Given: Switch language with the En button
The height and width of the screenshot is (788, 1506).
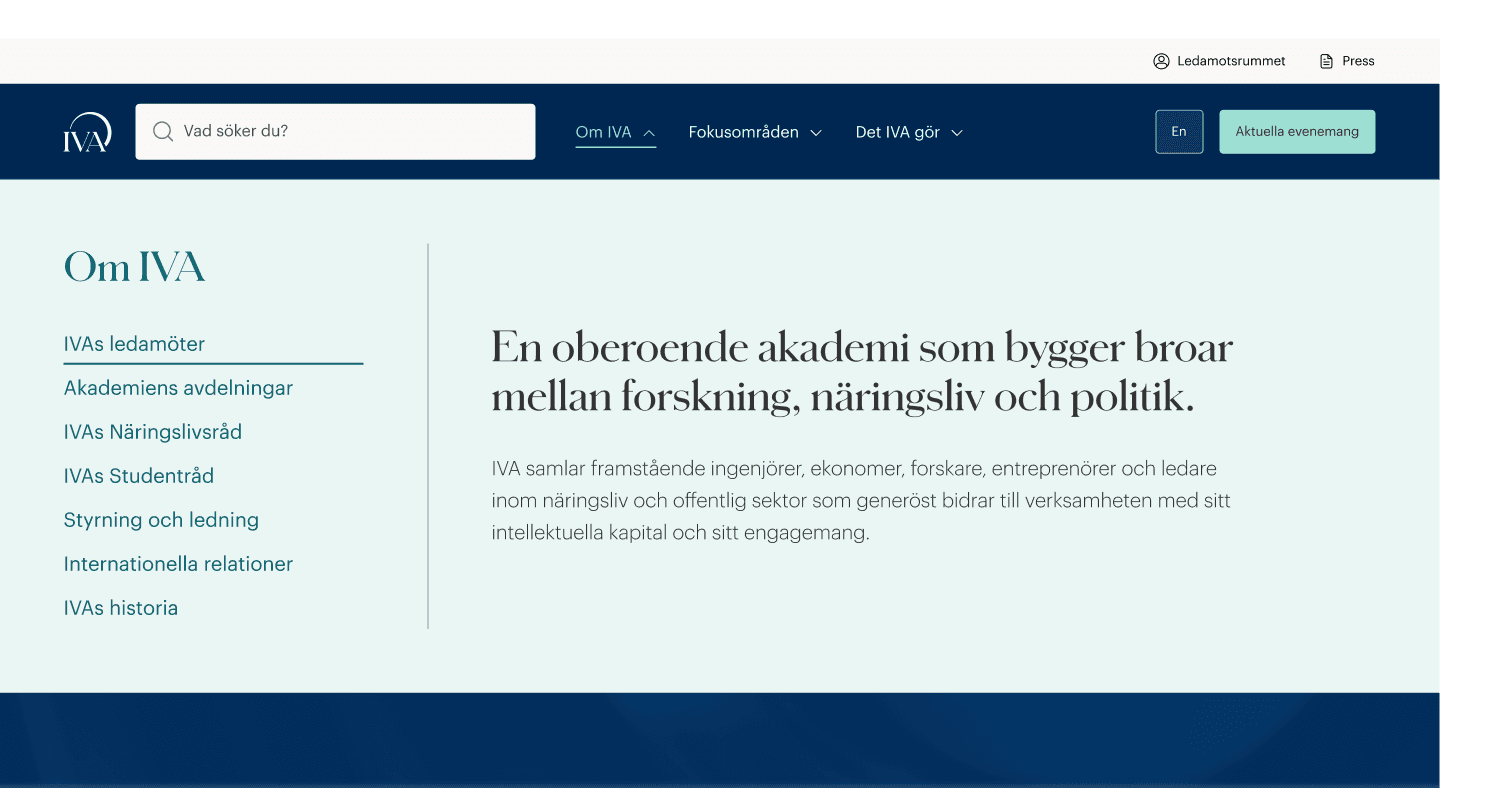Looking at the screenshot, I should click(x=1179, y=132).
